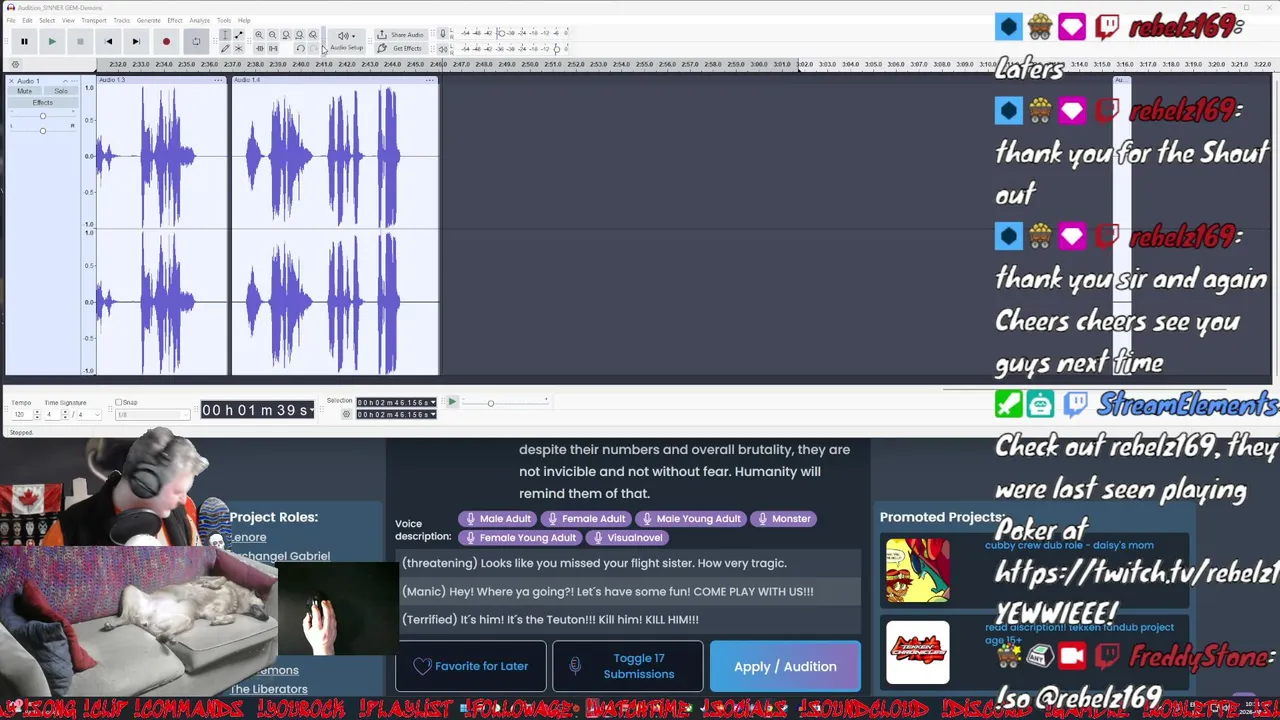Open the Audio Setup dropdown
Viewport: 1280px width, 720px height.
[346, 41]
